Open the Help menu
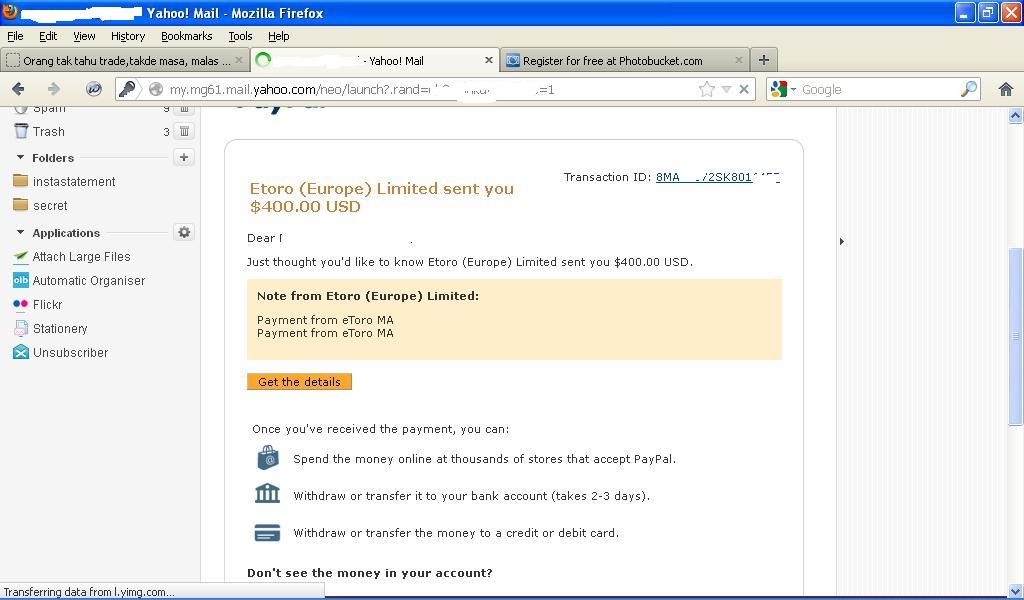Screen dimensions: 1024x600 click(x=279, y=36)
